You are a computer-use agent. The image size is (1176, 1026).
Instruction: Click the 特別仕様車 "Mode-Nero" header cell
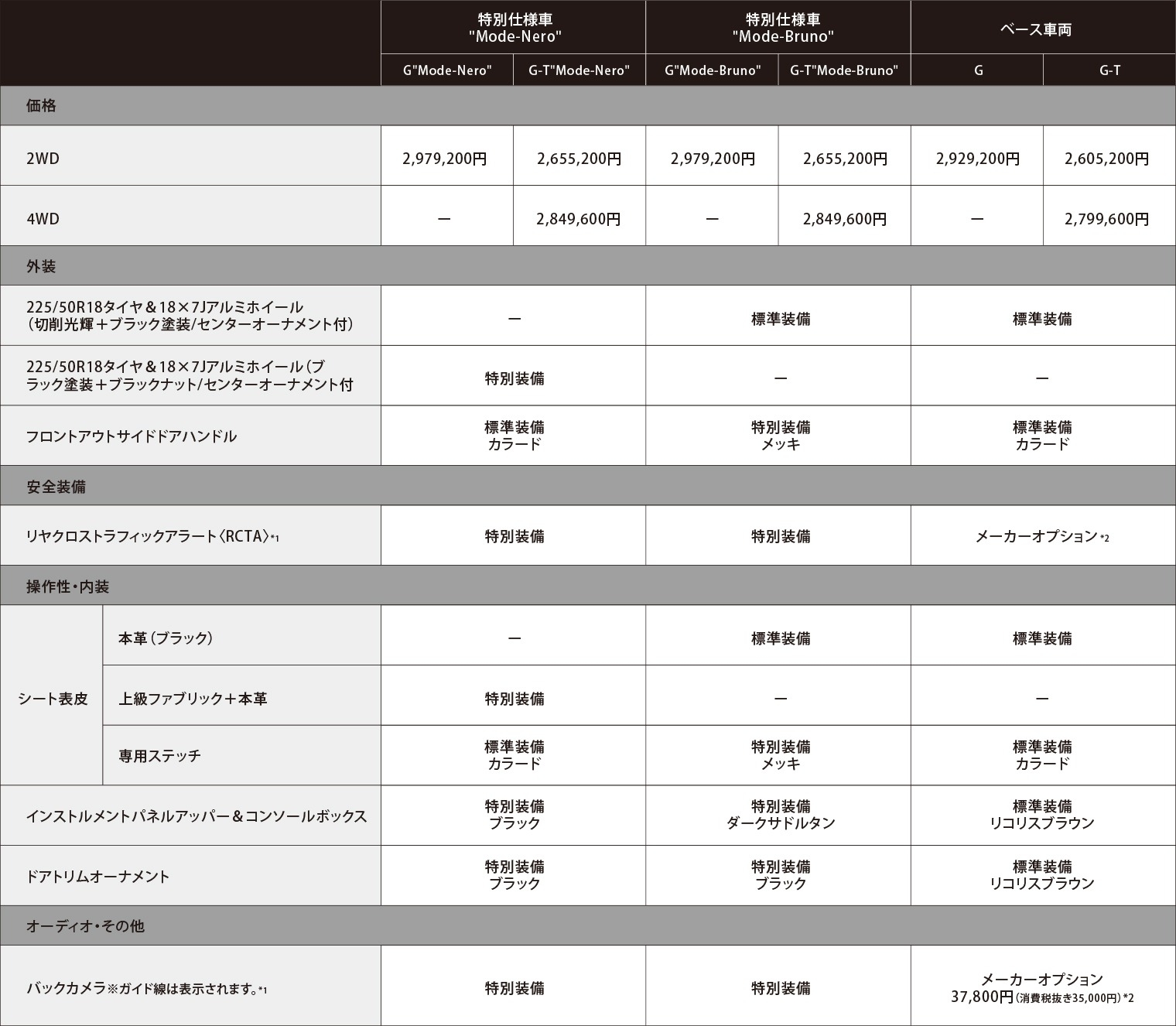(x=514, y=27)
